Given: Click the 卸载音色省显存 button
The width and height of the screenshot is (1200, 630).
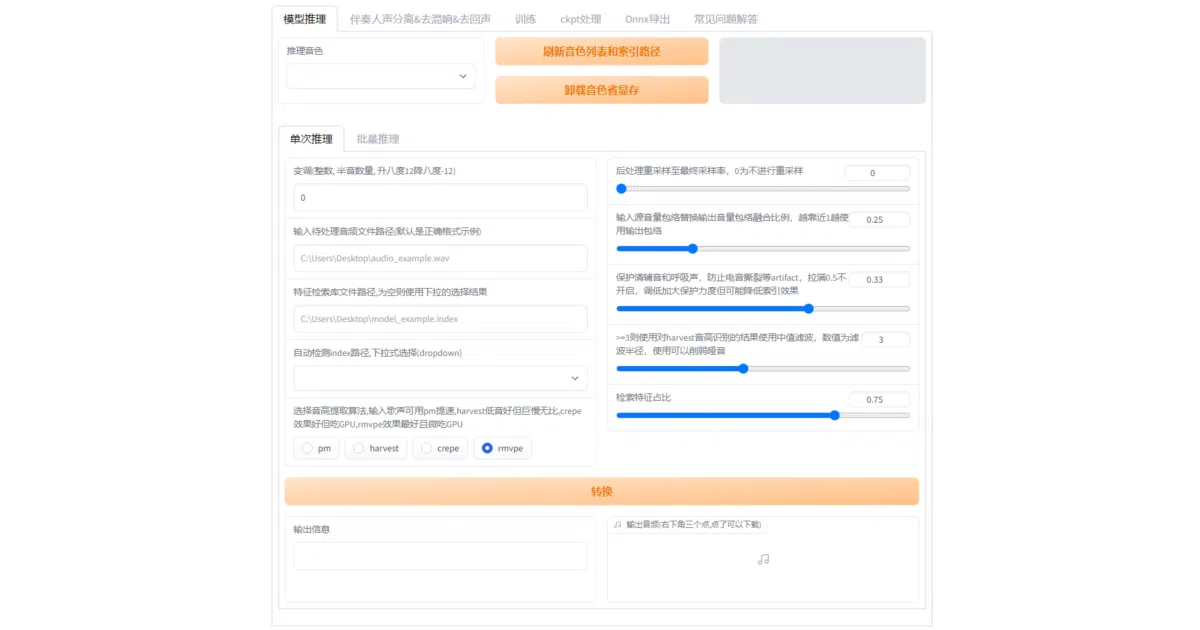Looking at the screenshot, I should 602,90.
